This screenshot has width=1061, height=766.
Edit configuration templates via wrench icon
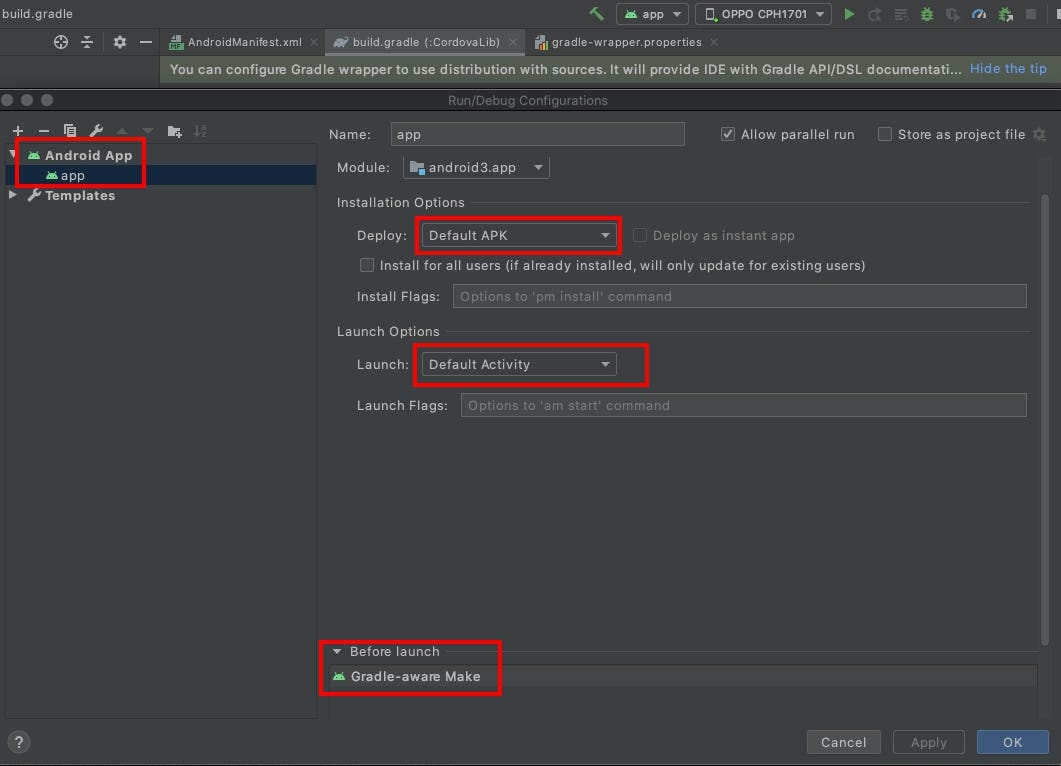click(x=96, y=130)
